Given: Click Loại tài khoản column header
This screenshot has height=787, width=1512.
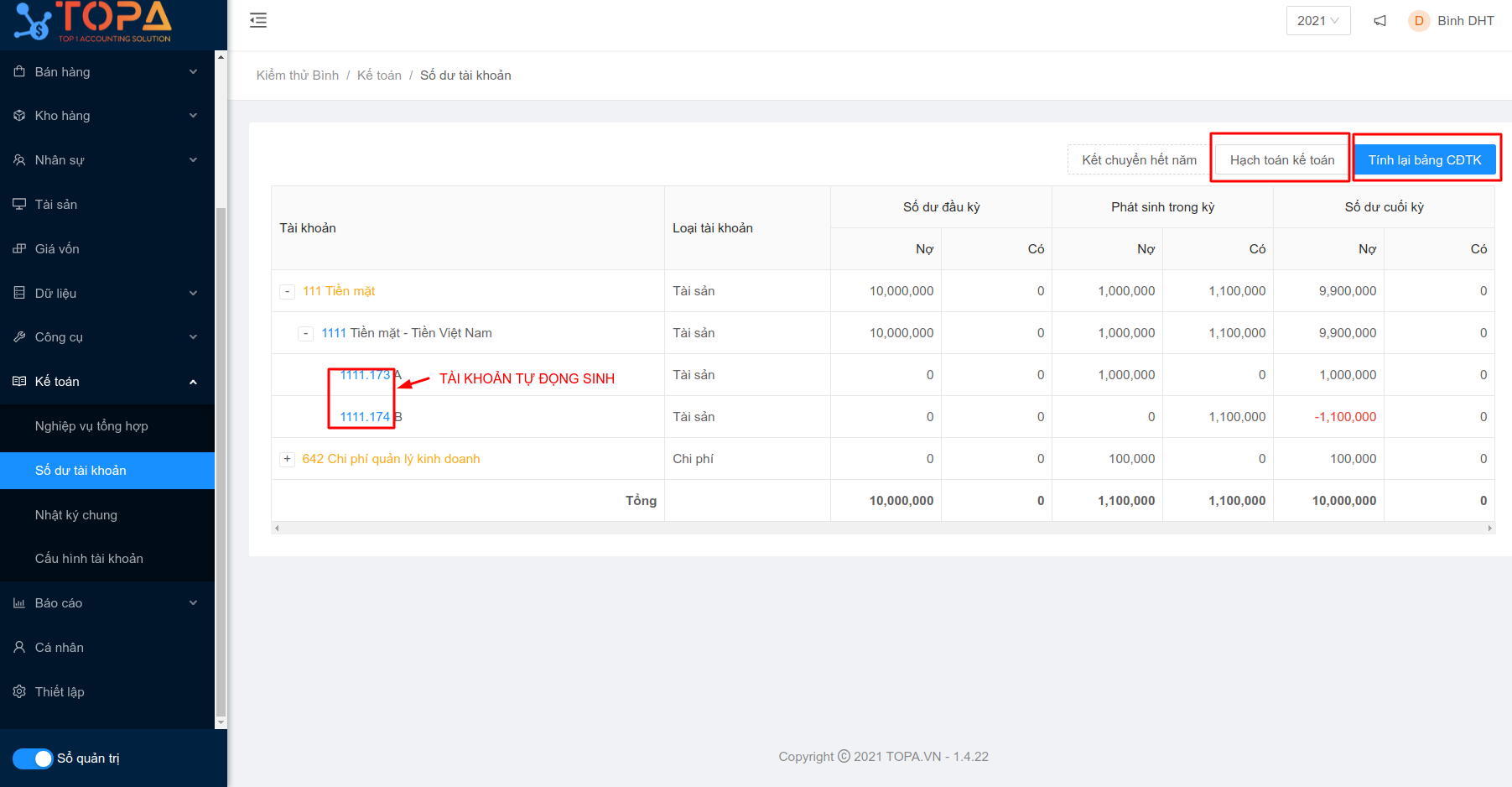Looking at the screenshot, I should click(x=747, y=228).
